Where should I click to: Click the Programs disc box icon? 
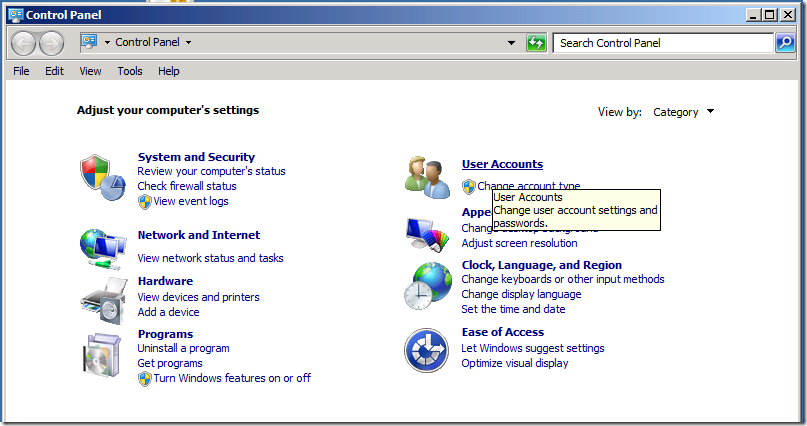pyautogui.click(x=102, y=355)
